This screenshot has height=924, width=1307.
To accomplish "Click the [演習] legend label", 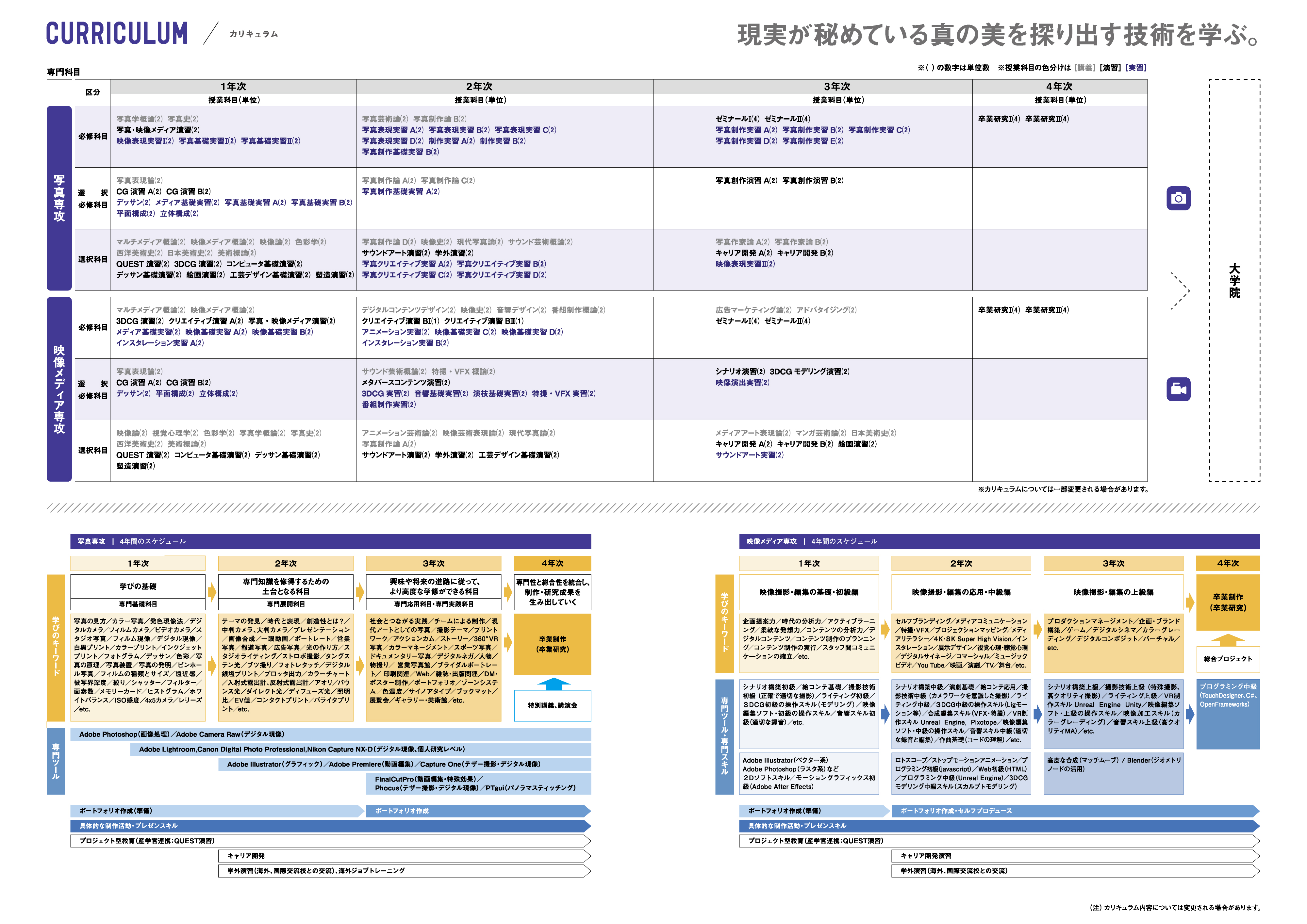I will coord(1110,68).
